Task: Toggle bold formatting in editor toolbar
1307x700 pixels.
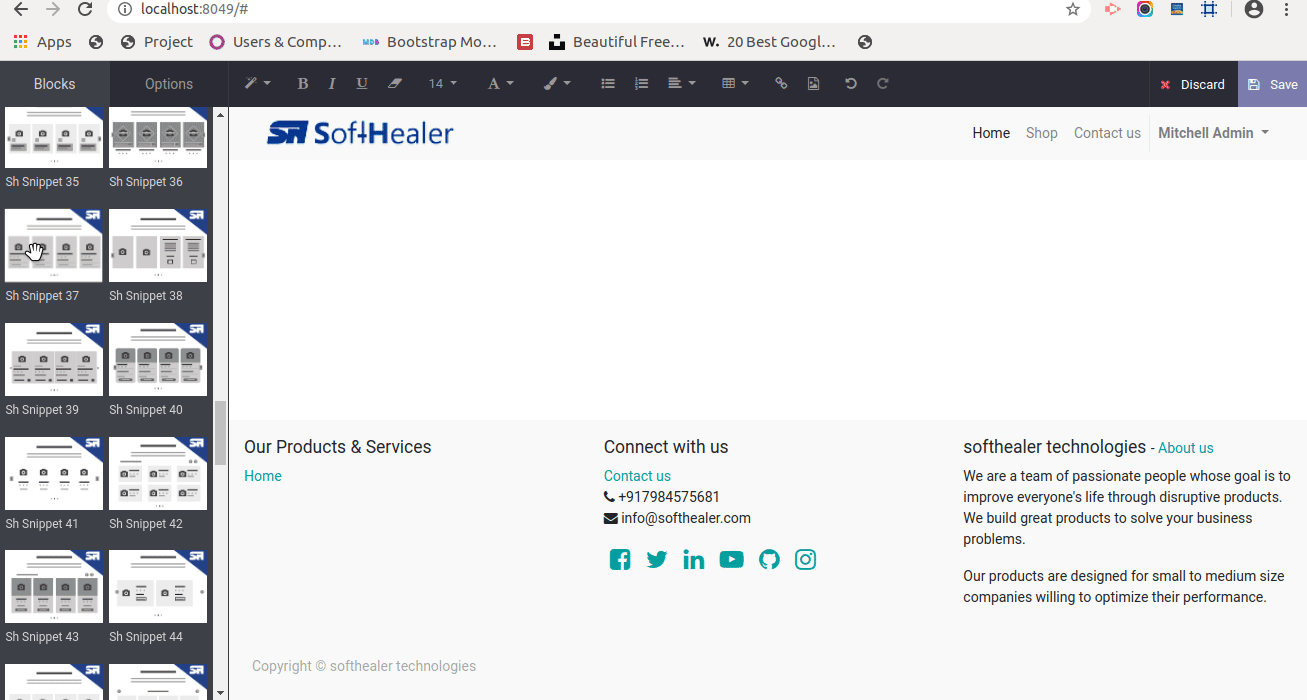Action: [302, 84]
